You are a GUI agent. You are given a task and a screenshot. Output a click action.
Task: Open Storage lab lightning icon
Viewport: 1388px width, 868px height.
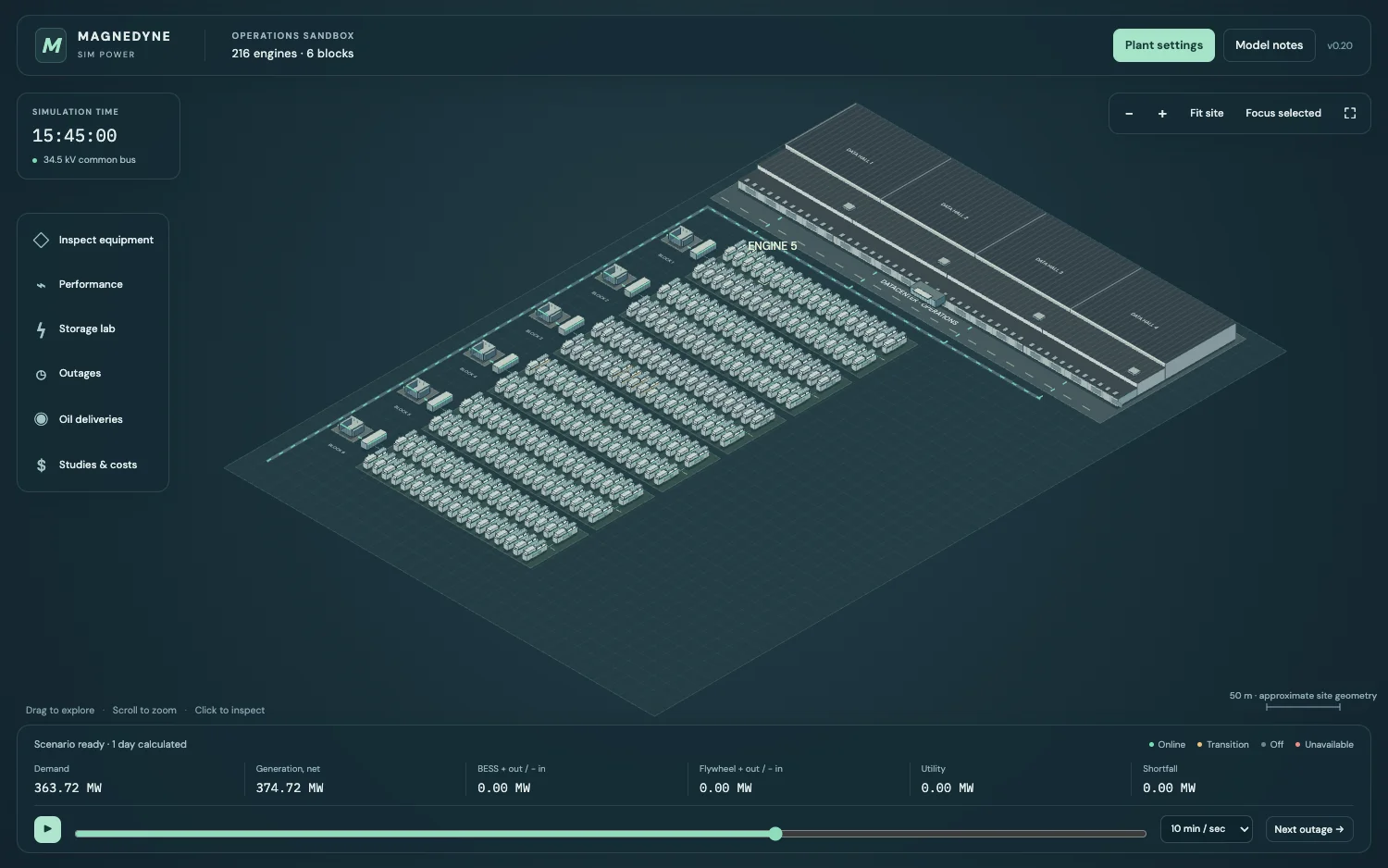click(41, 329)
